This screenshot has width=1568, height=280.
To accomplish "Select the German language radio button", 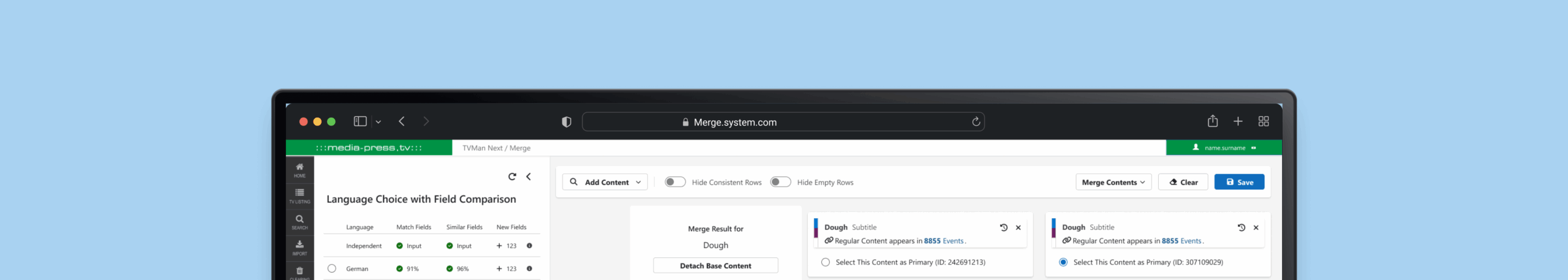I will click(332, 268).
